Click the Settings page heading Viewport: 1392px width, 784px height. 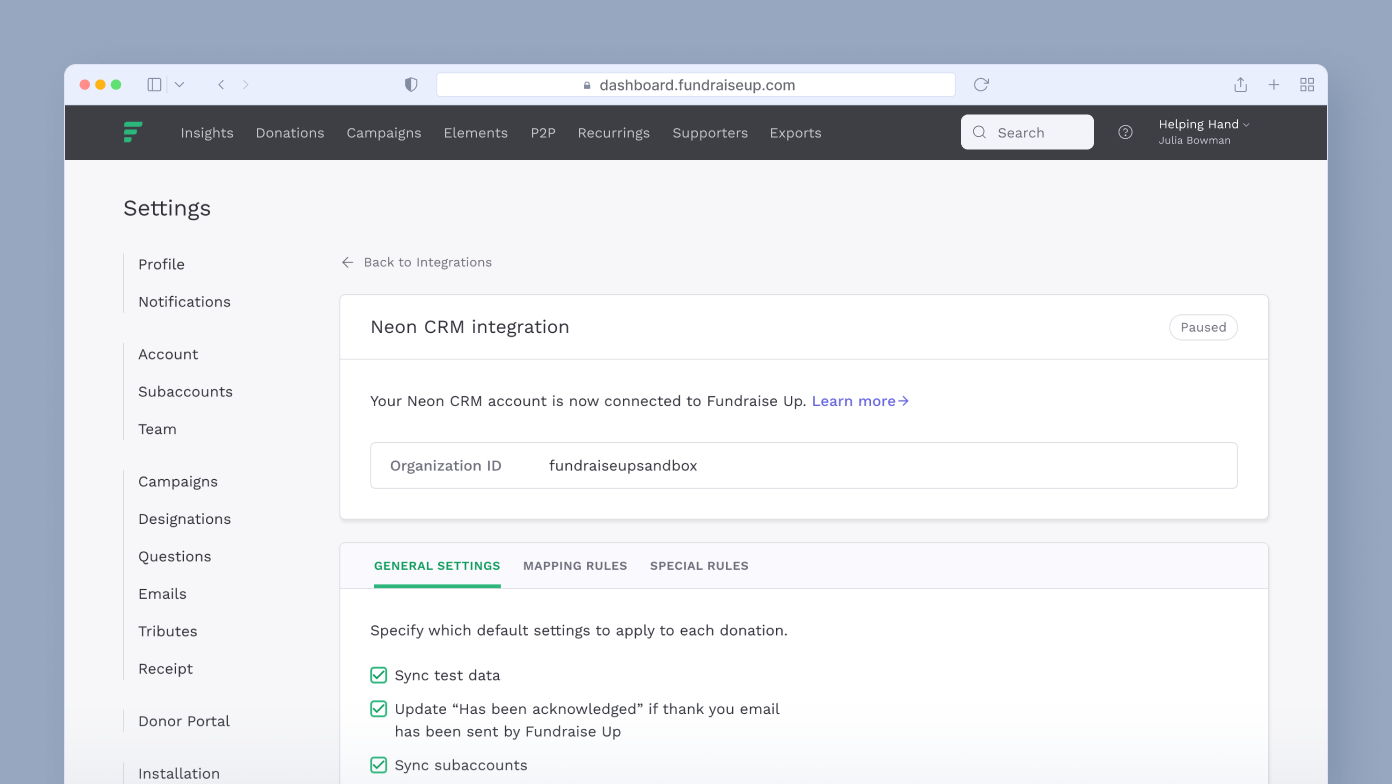pos(167,209)
